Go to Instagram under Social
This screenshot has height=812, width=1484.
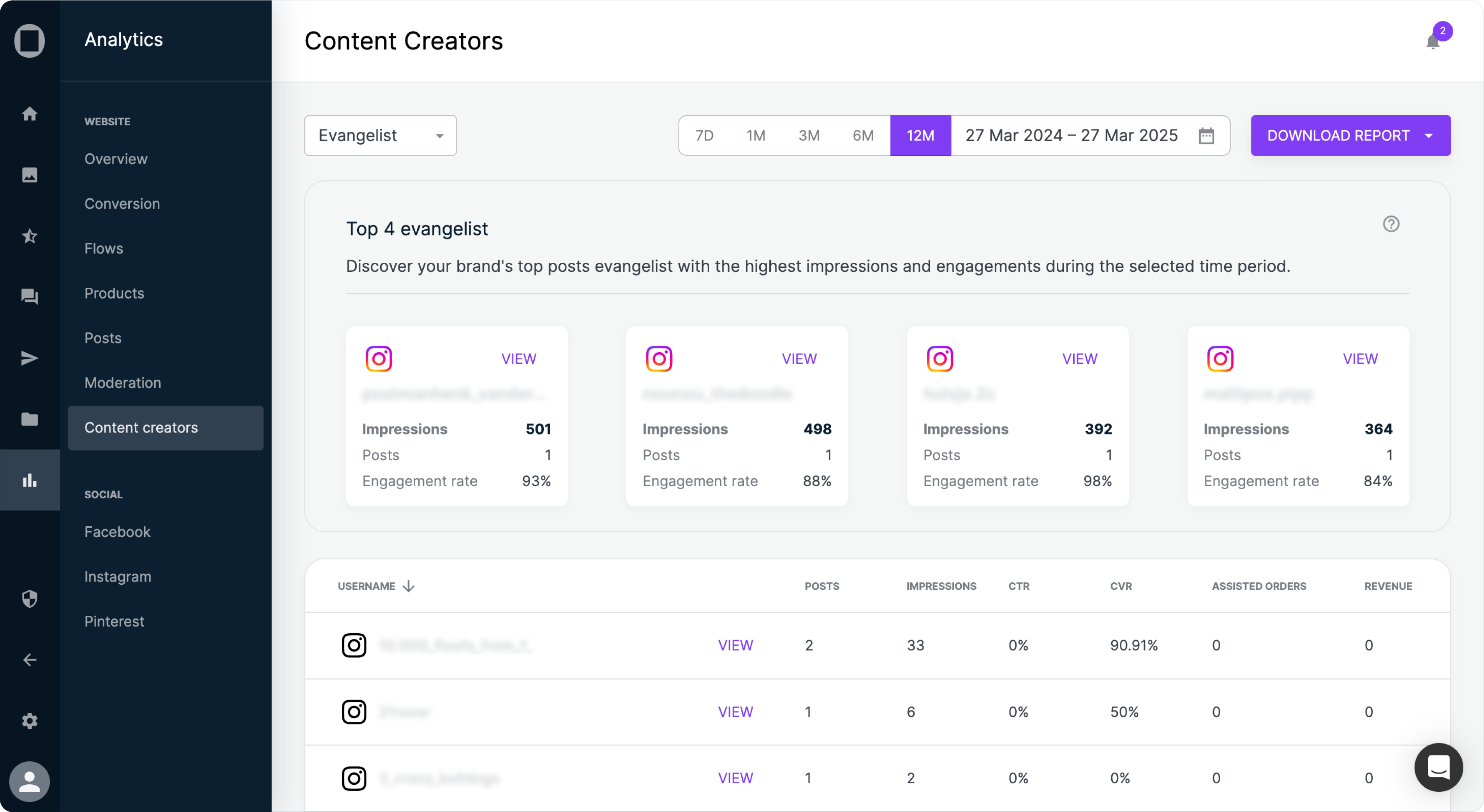[118, 576]
